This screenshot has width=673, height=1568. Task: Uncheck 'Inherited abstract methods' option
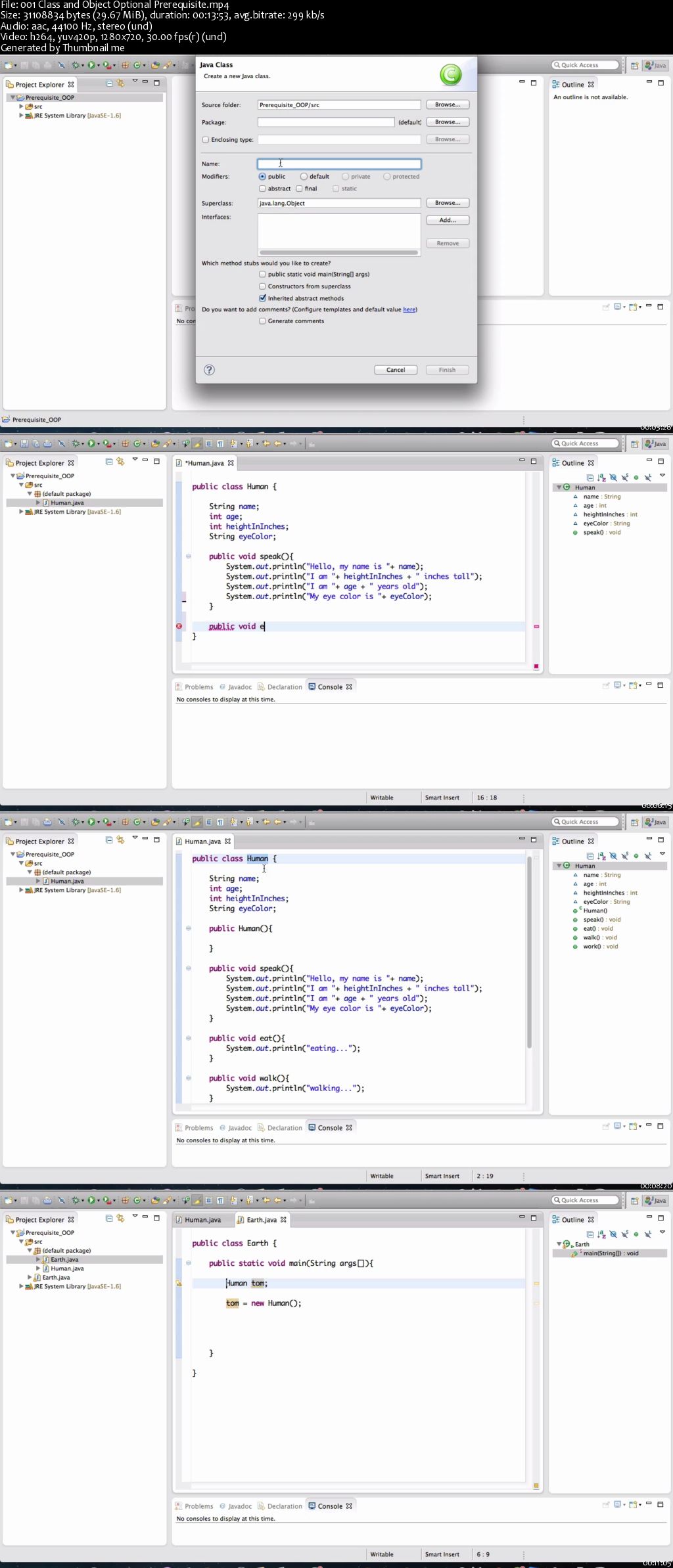[262, 298]
